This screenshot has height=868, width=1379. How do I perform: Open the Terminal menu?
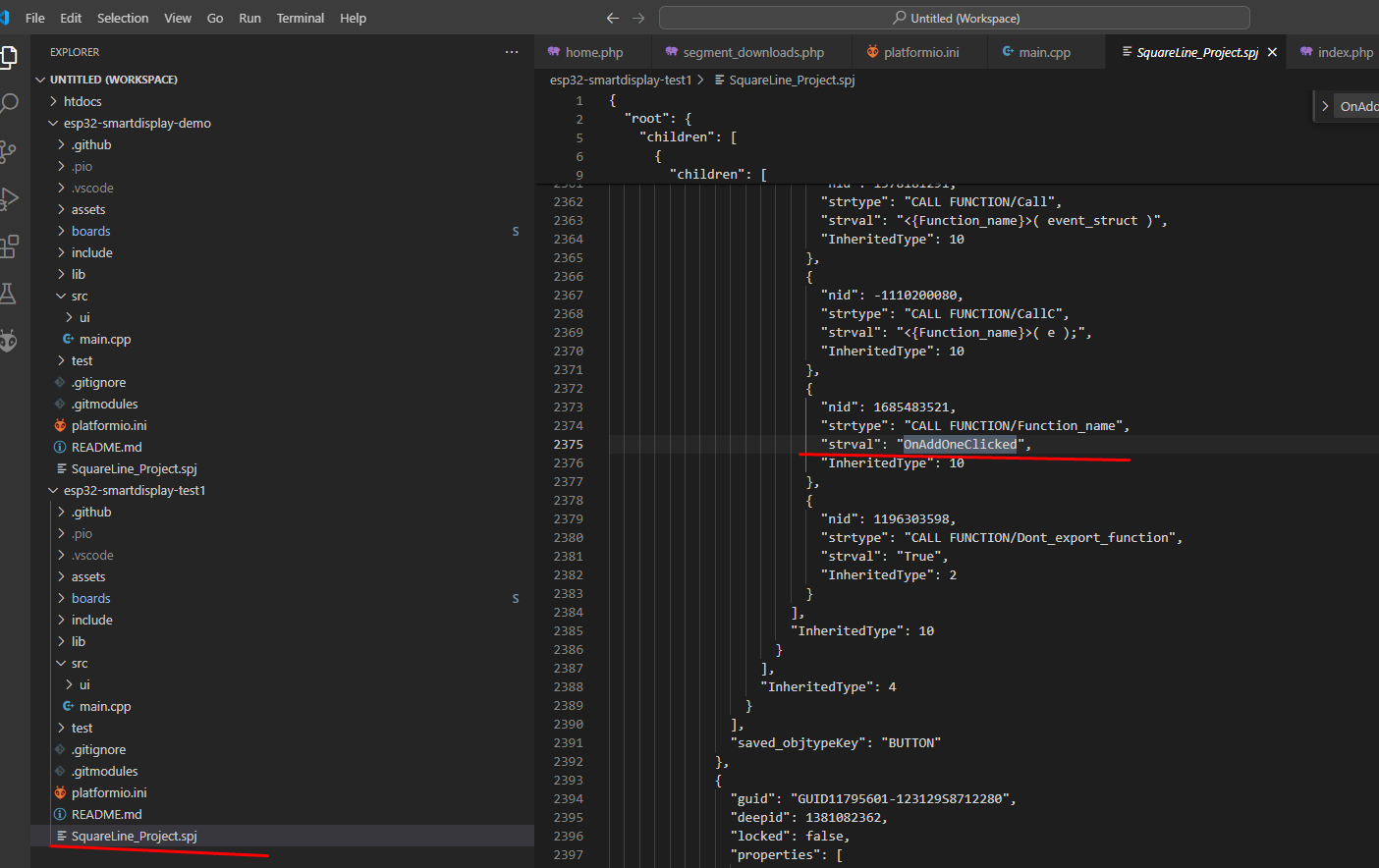301,18
